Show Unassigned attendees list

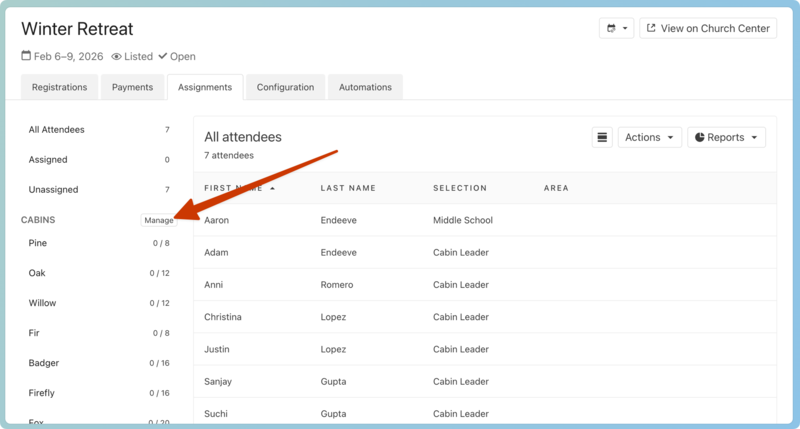pos(53,189)
